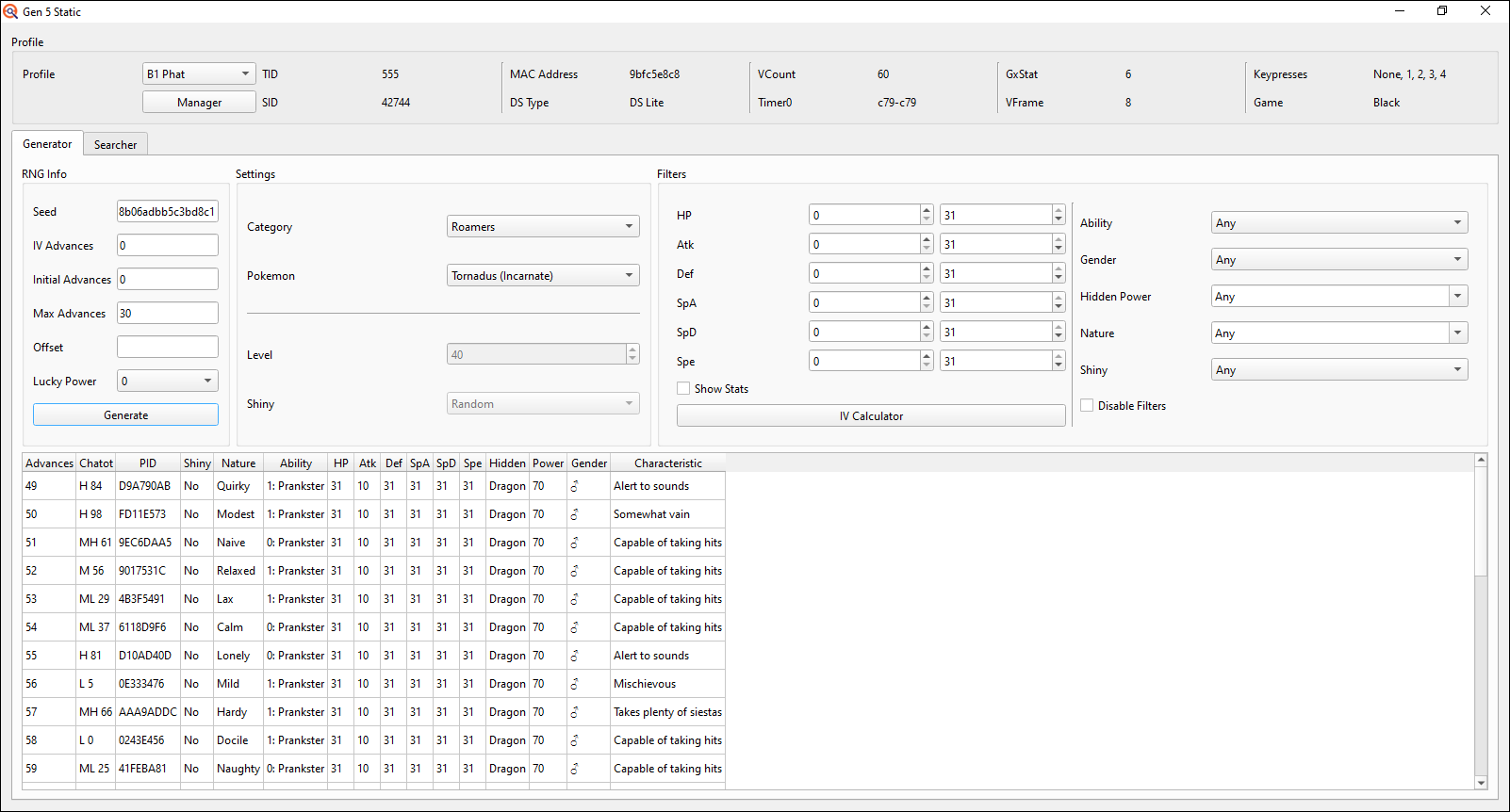This screenshot has height=812, width=1510.
Task: Open the B1 Phat profile dropdown
Action: tap(199, 73)
